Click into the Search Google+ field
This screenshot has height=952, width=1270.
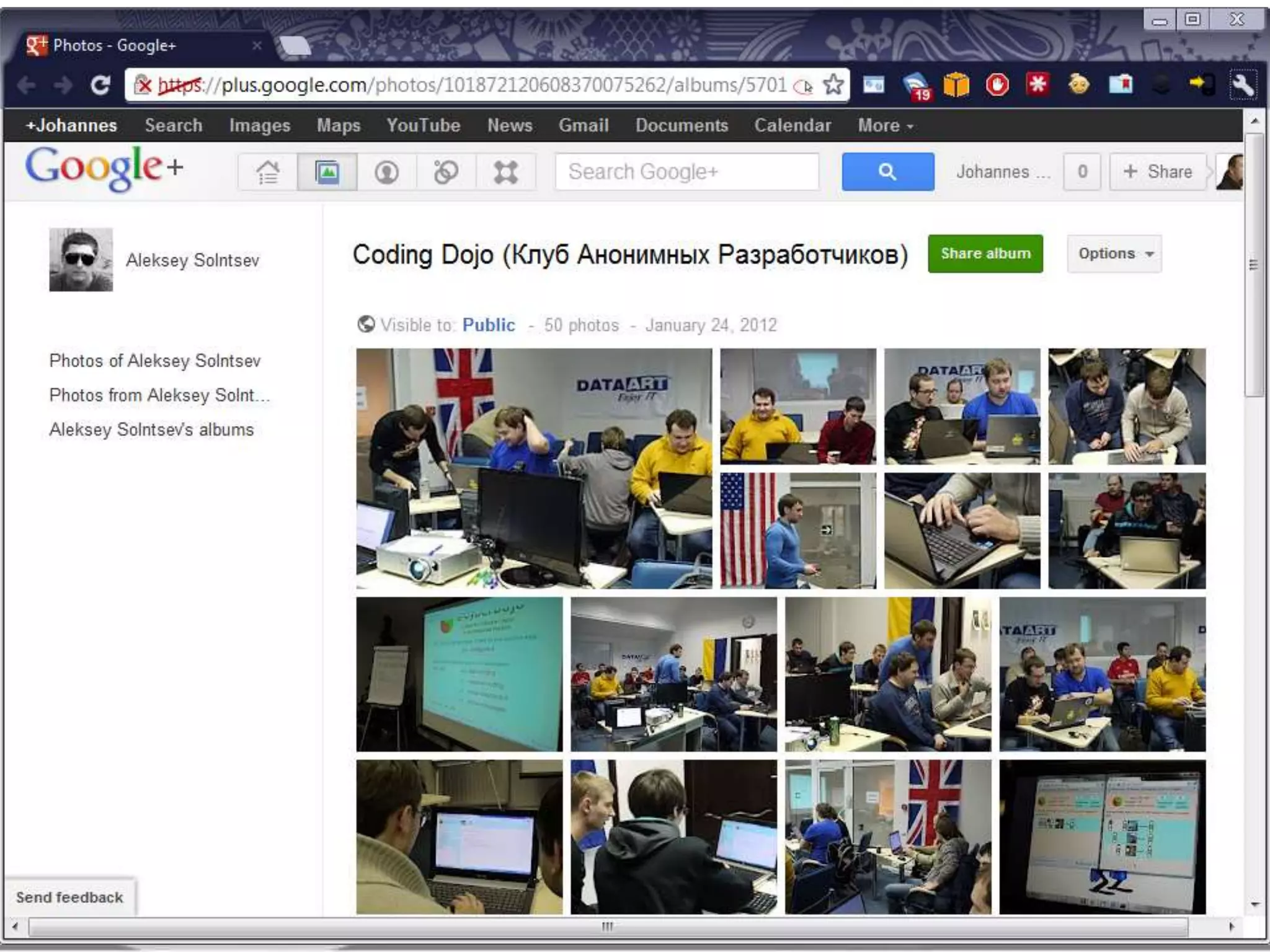pyautogui.click(x=686, y=172)
